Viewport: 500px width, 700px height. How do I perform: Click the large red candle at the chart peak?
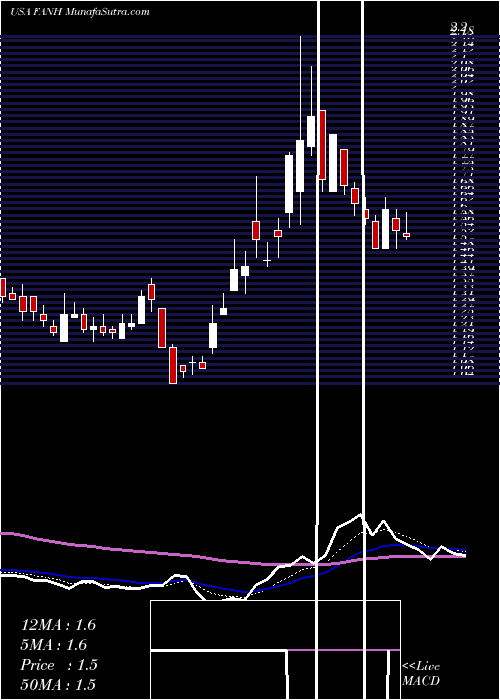(x=322, y=145)
